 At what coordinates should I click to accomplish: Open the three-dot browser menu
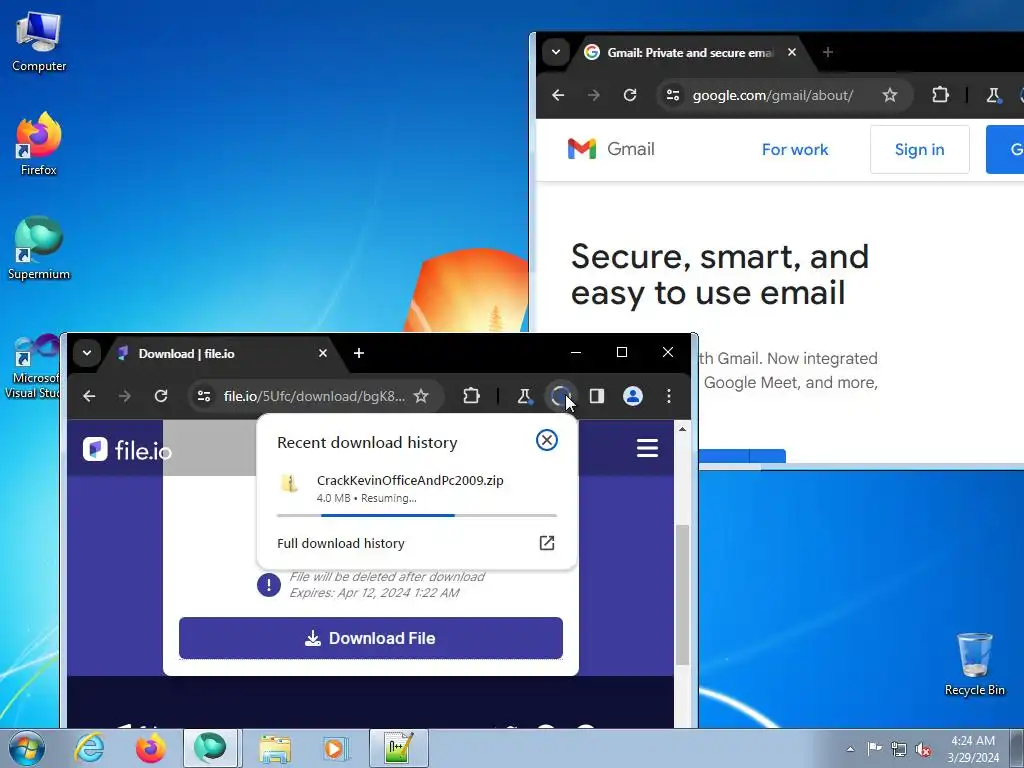tap(669, 396)
